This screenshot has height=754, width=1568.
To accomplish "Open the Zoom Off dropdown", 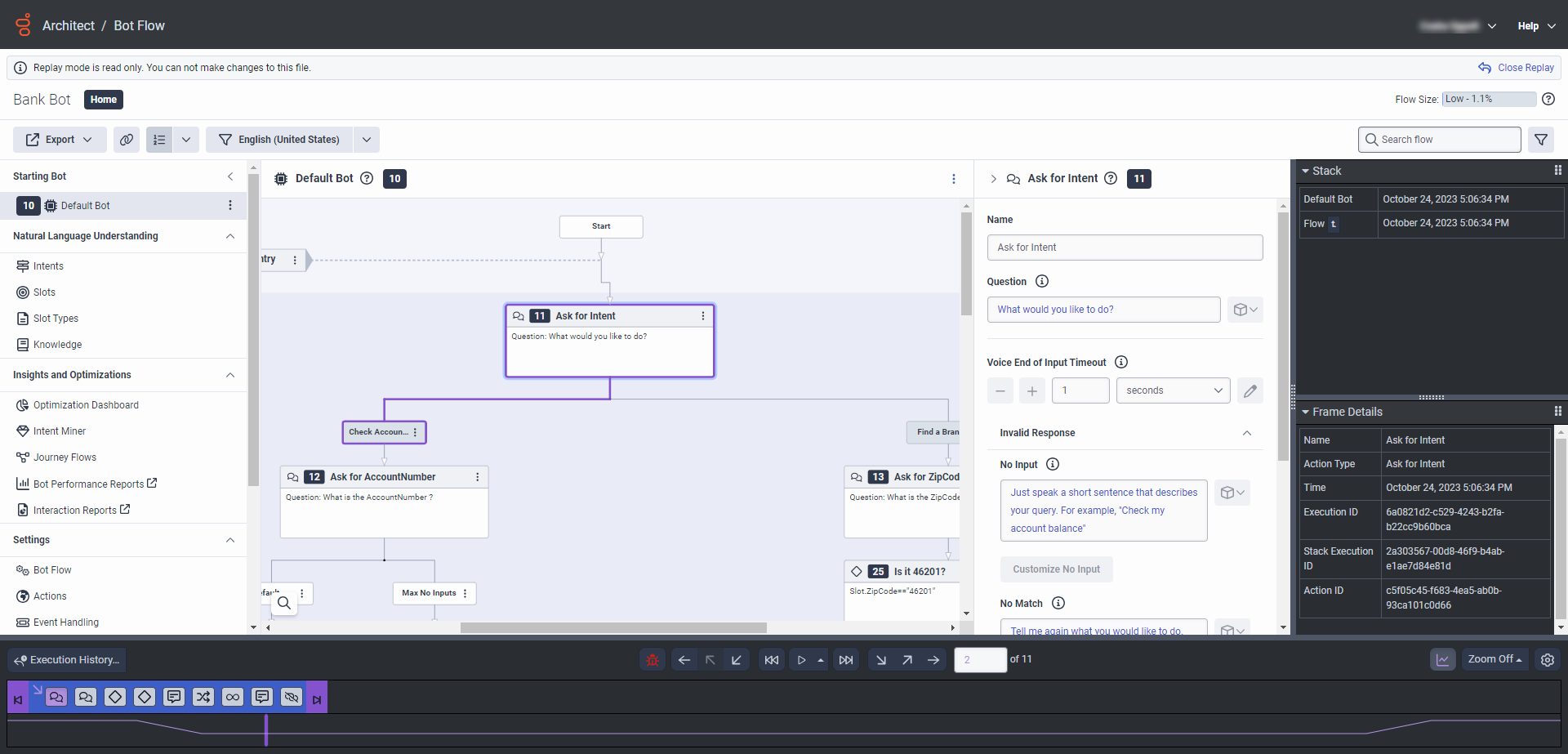I will 1494,660.
